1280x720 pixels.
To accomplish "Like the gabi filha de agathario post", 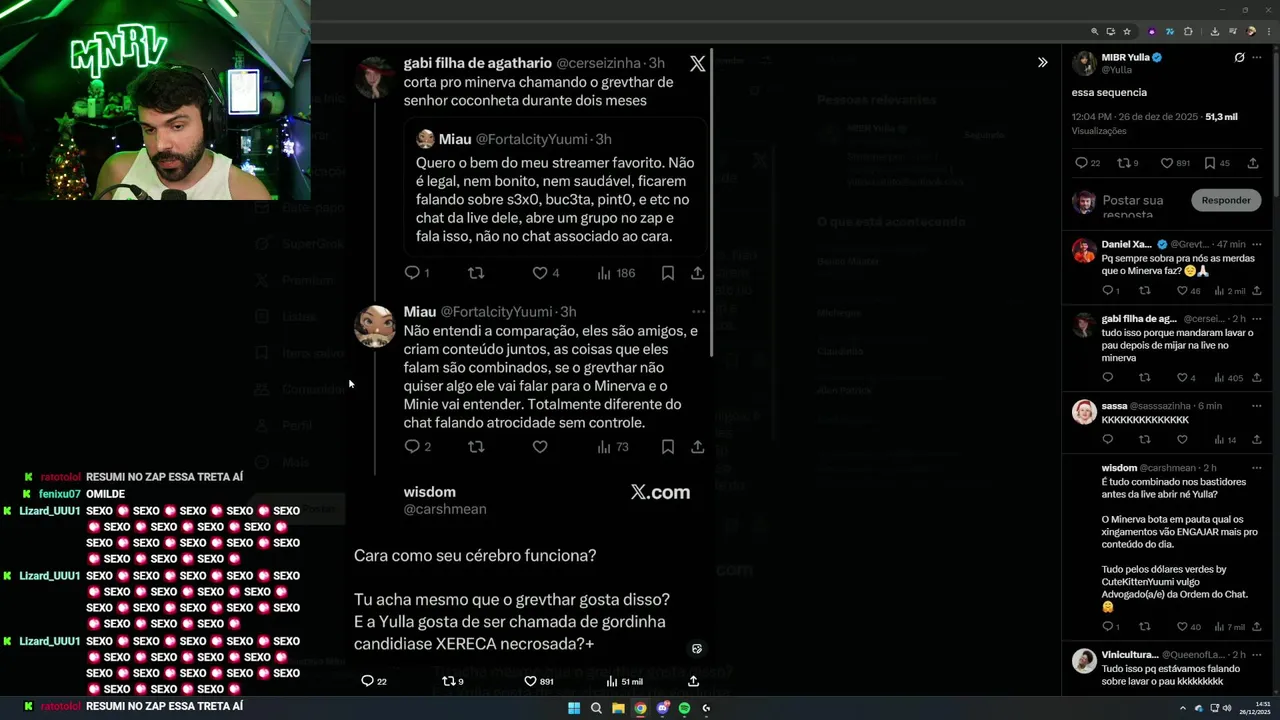I will [540, 273].
